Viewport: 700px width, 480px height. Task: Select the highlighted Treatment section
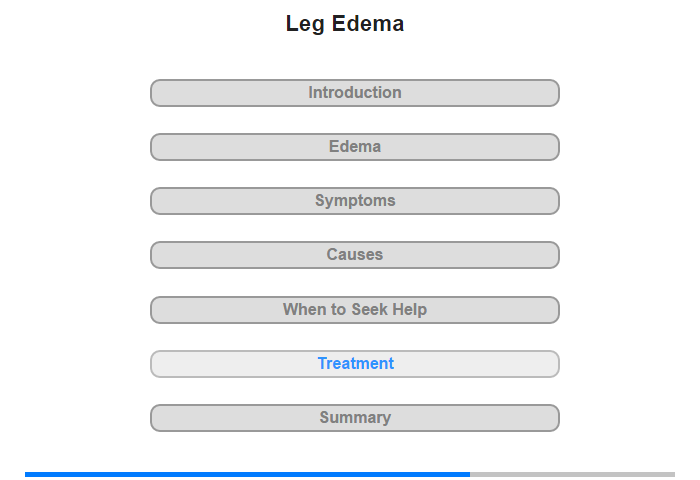point(354,364)
